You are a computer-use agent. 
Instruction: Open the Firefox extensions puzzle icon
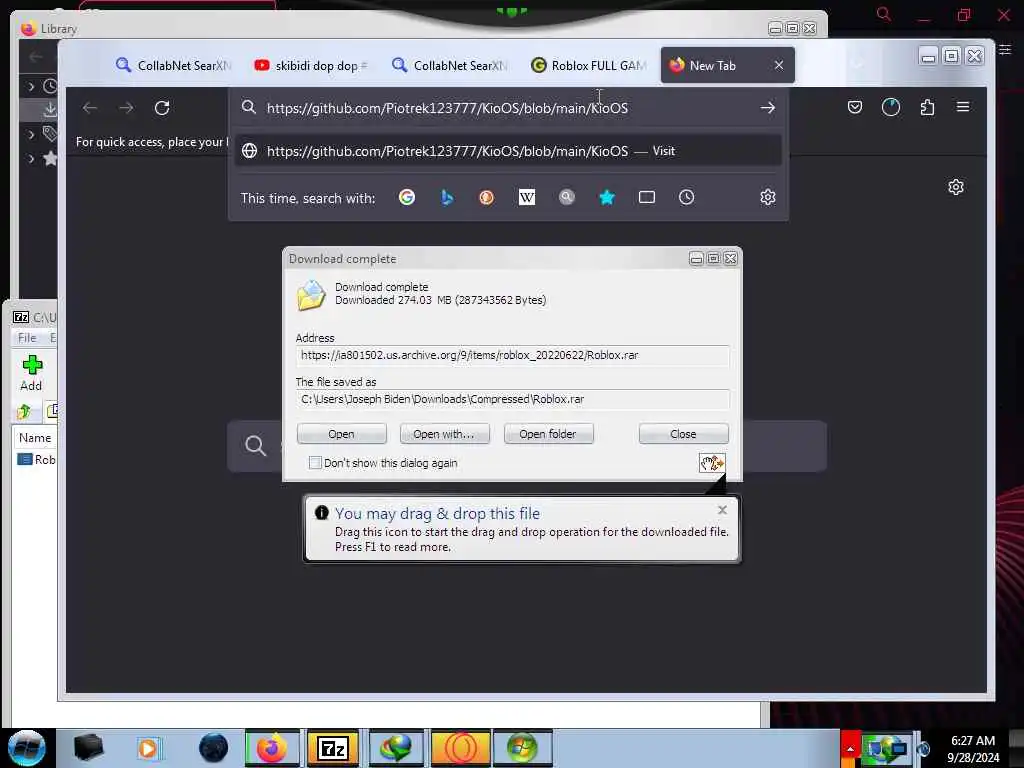click(927, 107)
